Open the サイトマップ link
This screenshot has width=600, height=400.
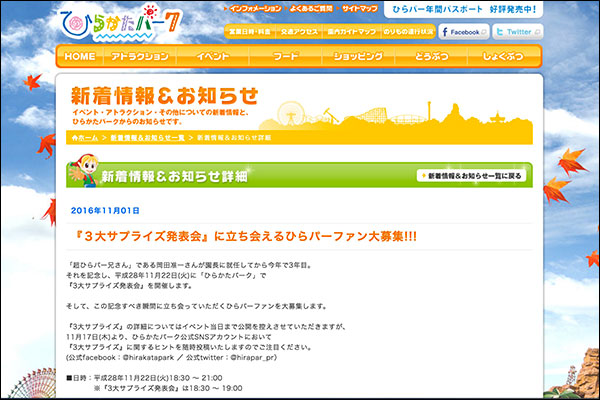(x=357, y=8)
